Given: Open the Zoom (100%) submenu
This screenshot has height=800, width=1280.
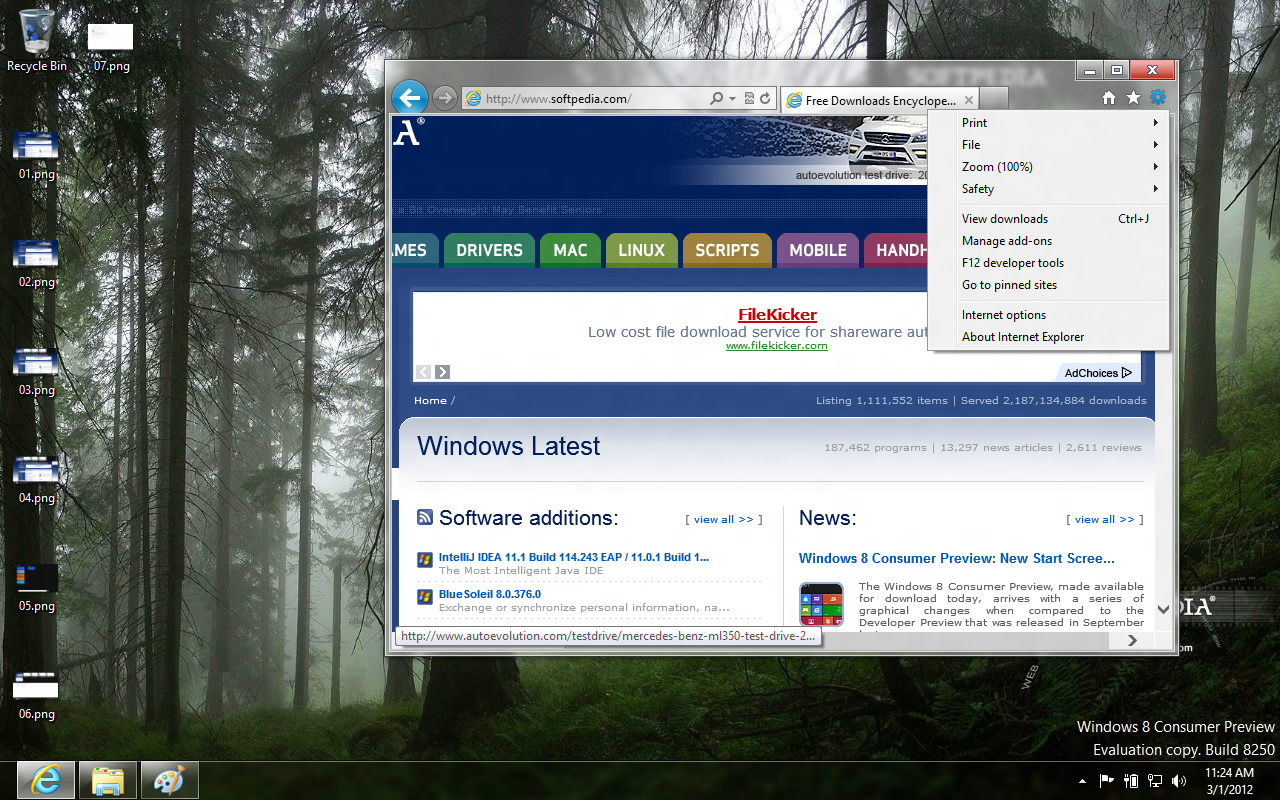Looking at the screenshot, I should pyautogui.click(x=1048, y=167).
